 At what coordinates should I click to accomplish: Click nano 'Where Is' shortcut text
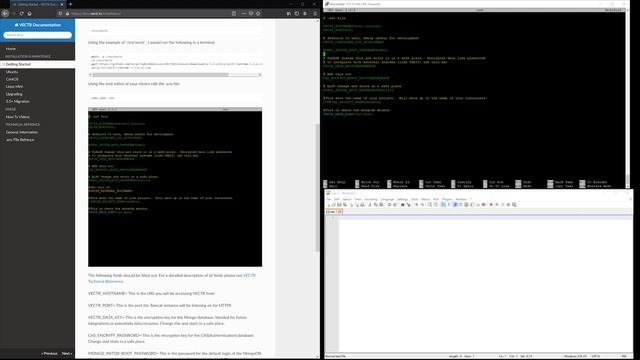coord(401,182)
